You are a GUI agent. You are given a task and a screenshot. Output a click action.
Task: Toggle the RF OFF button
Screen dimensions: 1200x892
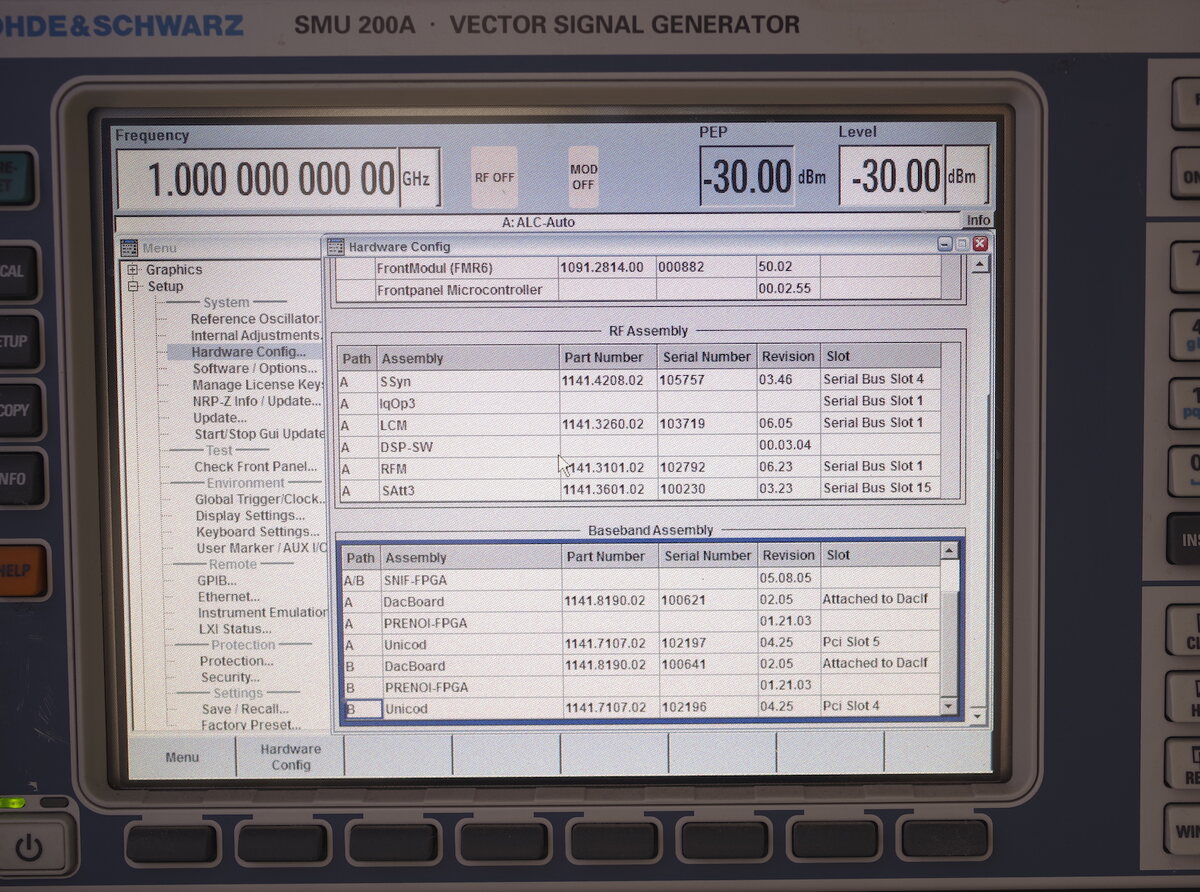tap(494, 177)
